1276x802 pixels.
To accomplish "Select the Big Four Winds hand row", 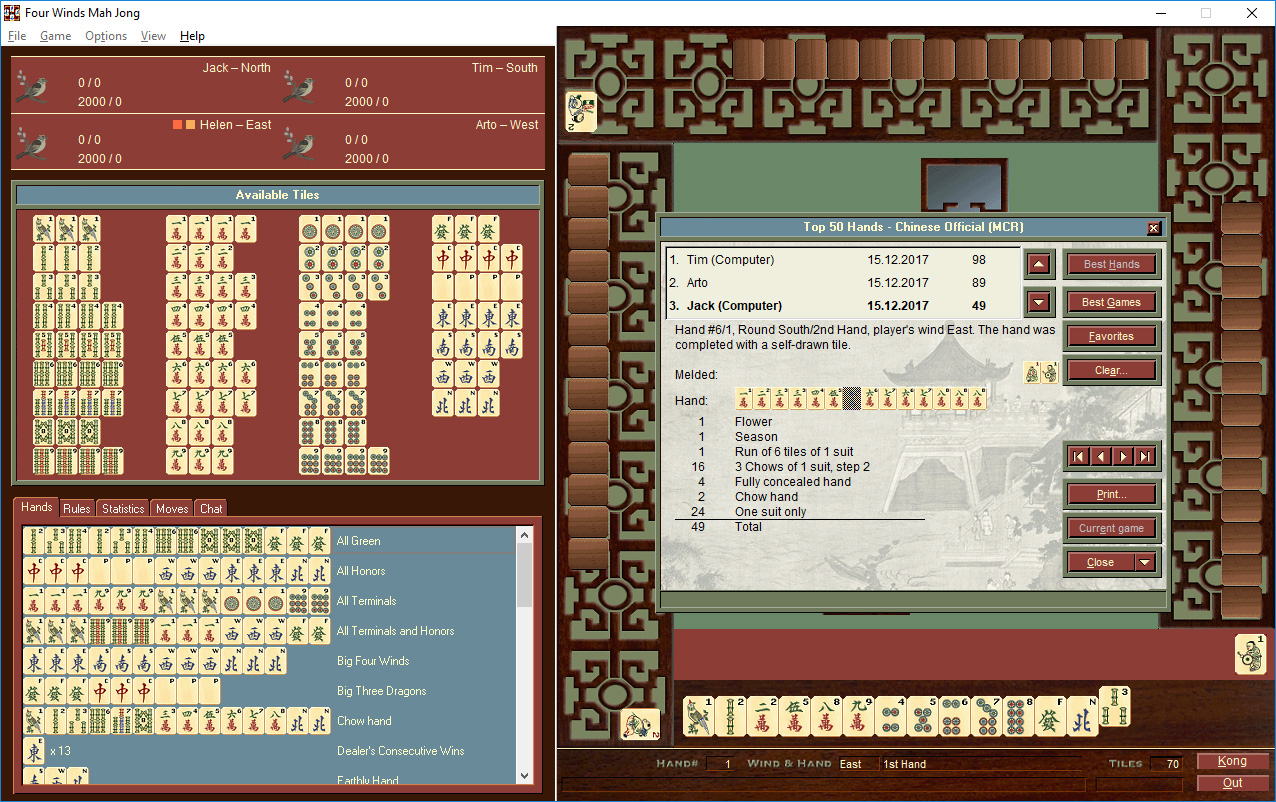I will (x=269, y=661).
